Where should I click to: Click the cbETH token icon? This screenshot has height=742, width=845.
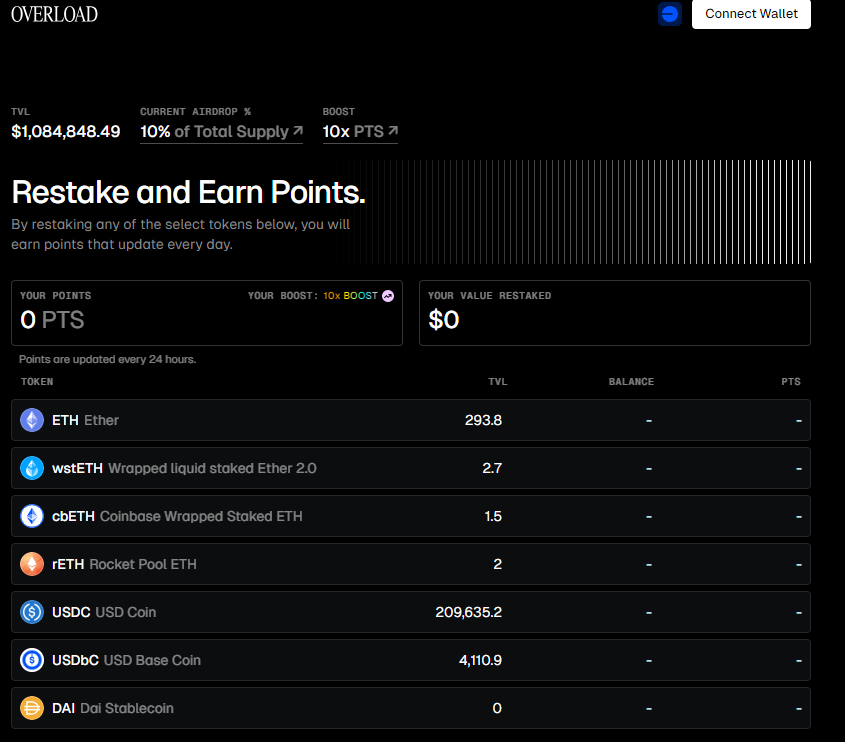click(32, 516)
